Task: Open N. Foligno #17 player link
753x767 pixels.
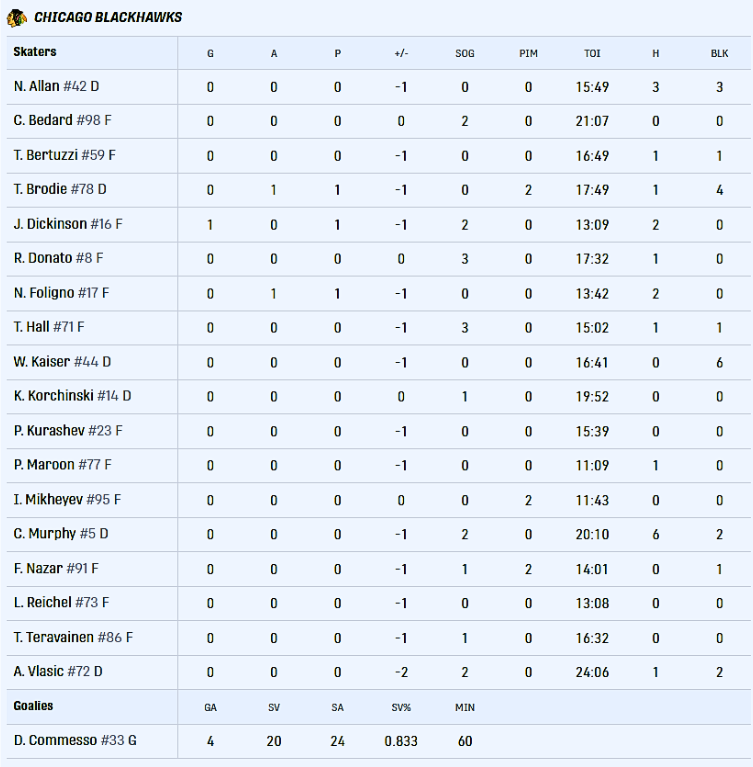Action: 61,293
